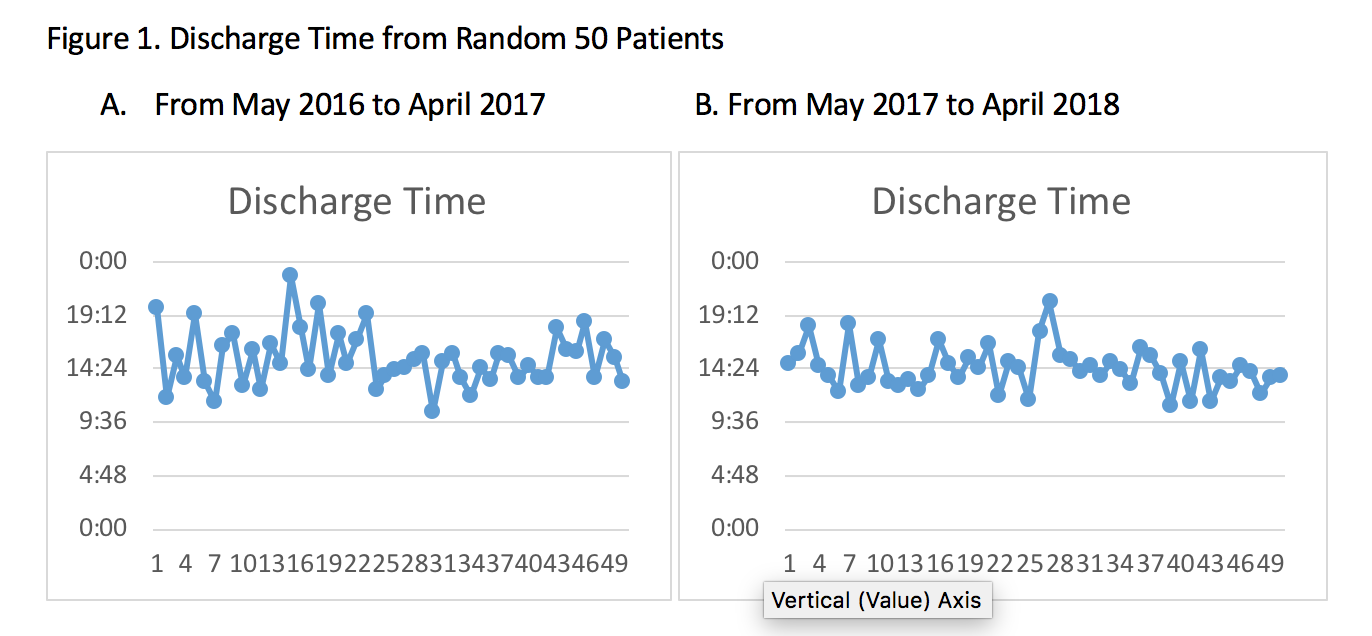Click caption "B. From May 2017 to April 2018"
Image resolution: width=1372 pixels, height=636 pixels.
coord(907,104)
